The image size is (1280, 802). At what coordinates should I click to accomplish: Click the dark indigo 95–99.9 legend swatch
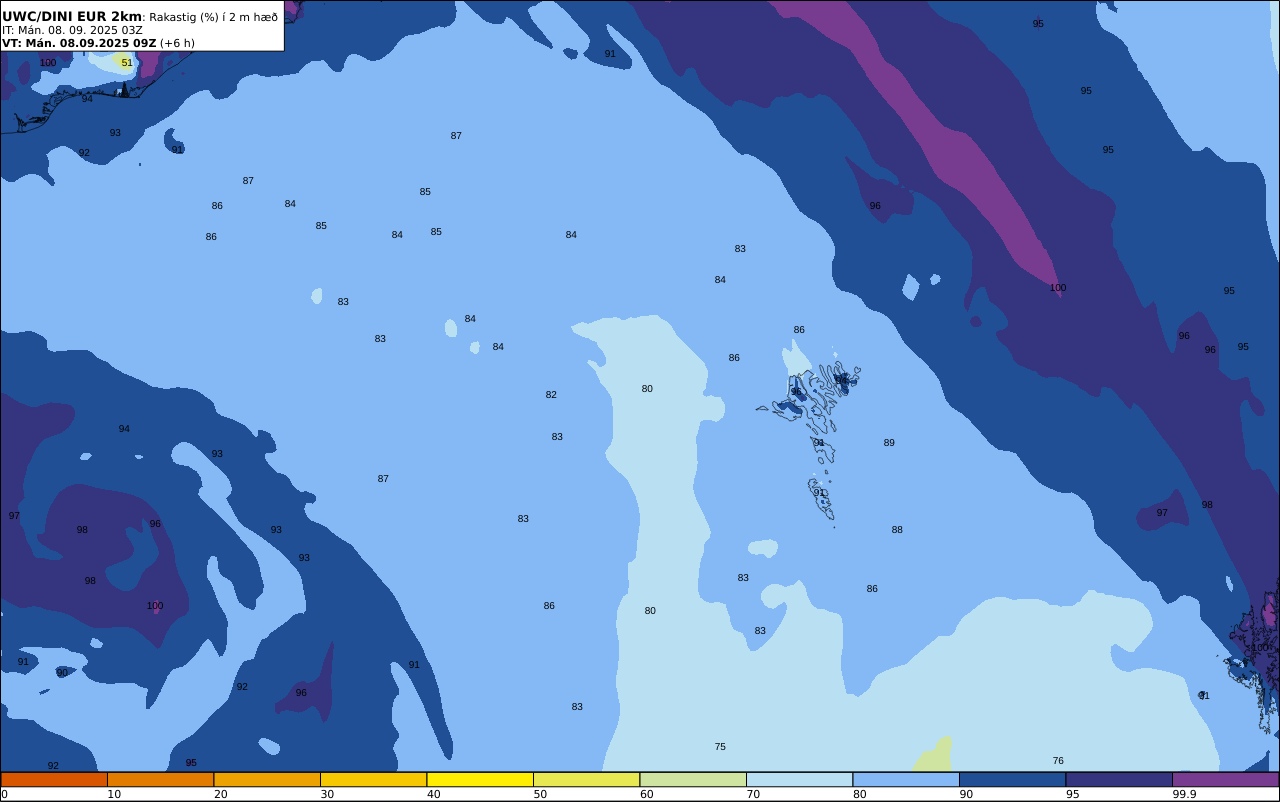pos(1119,779)
